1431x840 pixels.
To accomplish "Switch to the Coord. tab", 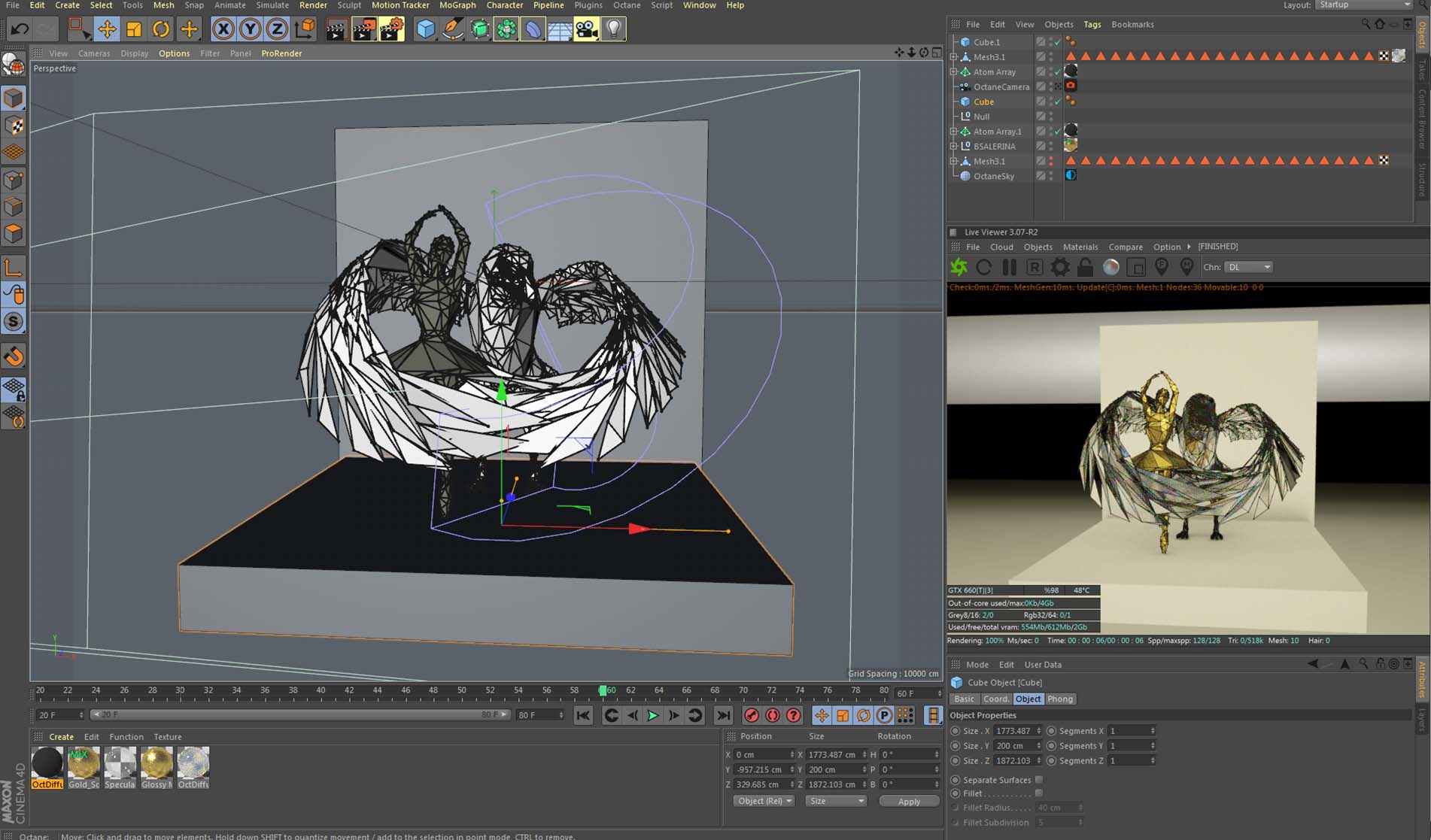I will pos(995,699).
